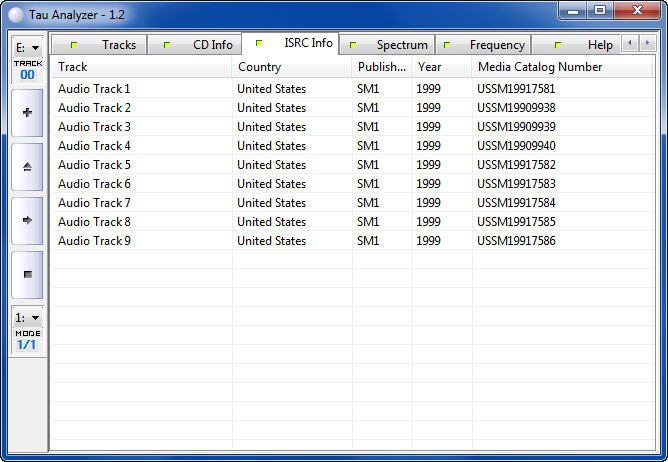Sort by the Country column header
Screen dimensions: 668x462
291,67
